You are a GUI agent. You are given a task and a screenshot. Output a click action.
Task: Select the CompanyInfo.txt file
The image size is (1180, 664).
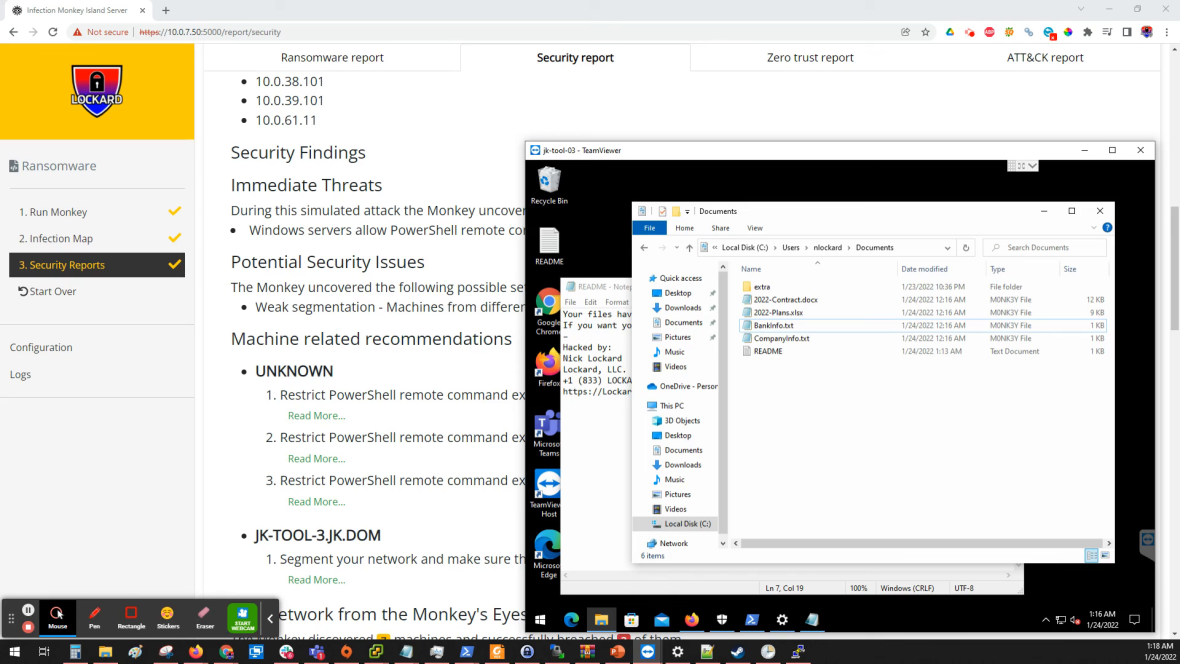781,338
